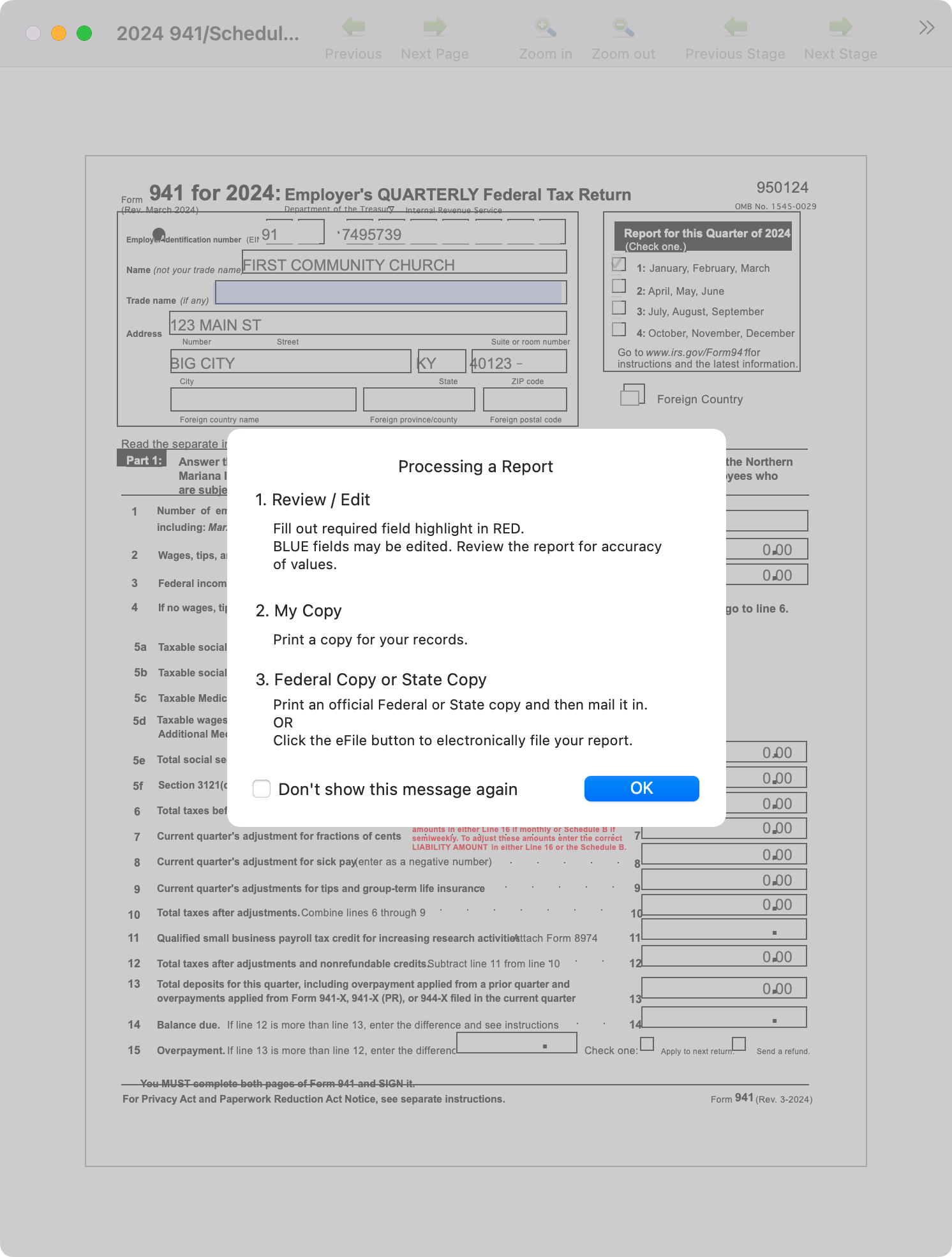
Task: Tick the "Apply to next return" checkbox
Action: pyautogui.click(x=647, y=1044)
